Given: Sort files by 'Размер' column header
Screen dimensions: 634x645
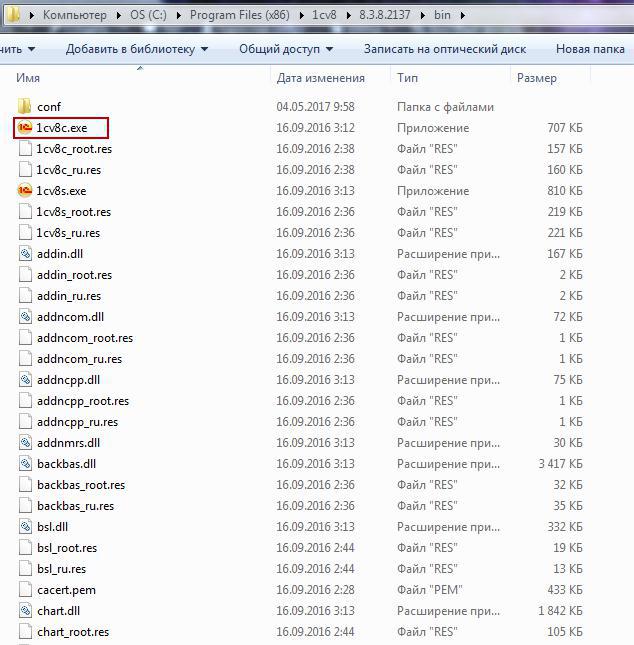Looking at the screenshot, I should point(537,78).
